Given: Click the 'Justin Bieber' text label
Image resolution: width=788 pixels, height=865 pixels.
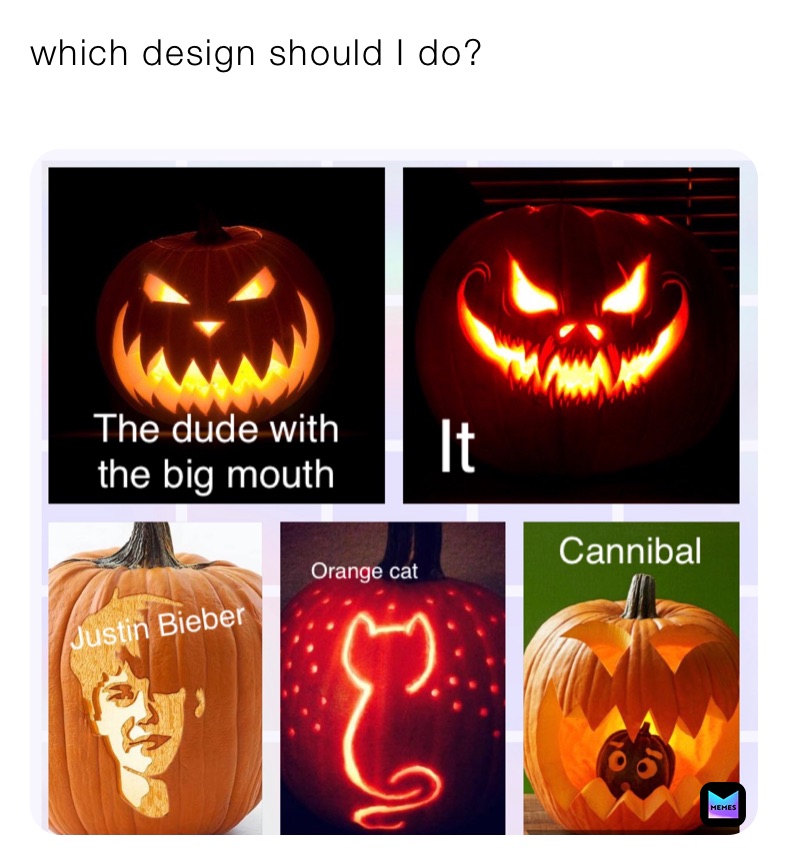Looking at the screenshot, I should 158,627.
